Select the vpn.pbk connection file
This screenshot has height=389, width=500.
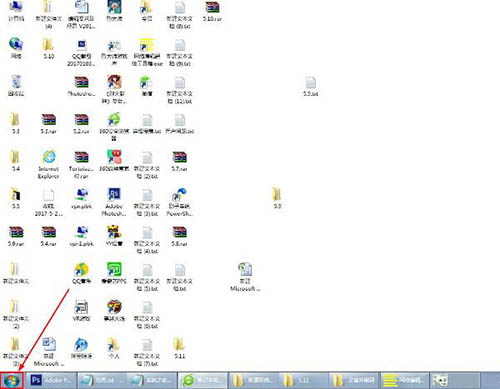[81, 198]
